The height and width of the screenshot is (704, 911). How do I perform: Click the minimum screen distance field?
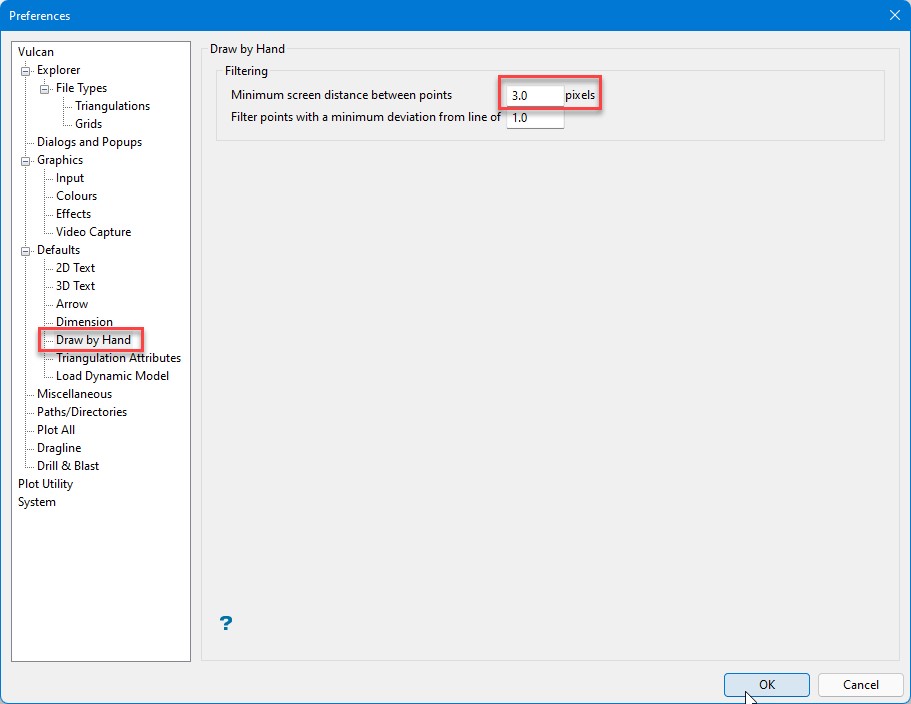pos(535,95)
